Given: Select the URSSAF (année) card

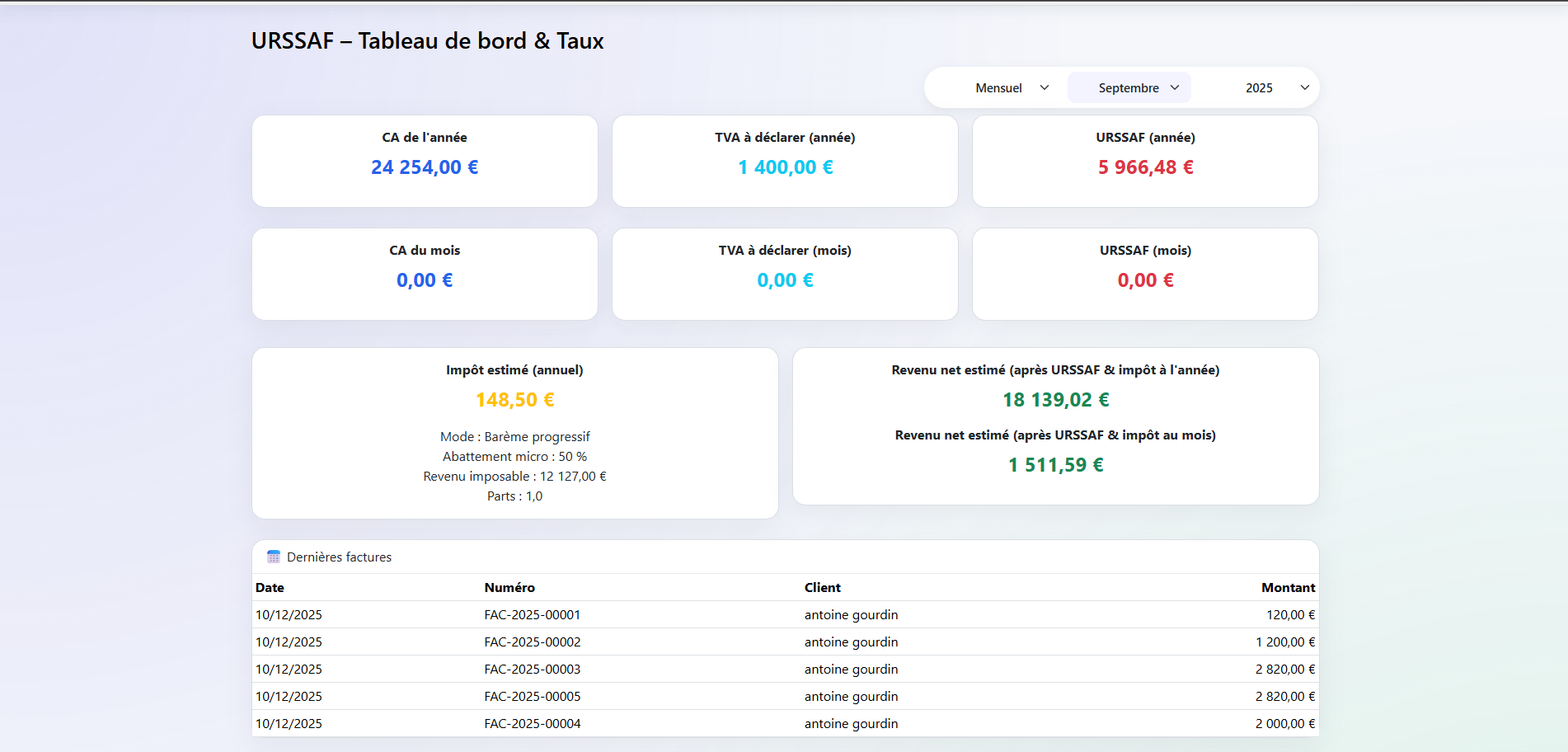Looking at the screenshot, I should (x=1145, y=161).
